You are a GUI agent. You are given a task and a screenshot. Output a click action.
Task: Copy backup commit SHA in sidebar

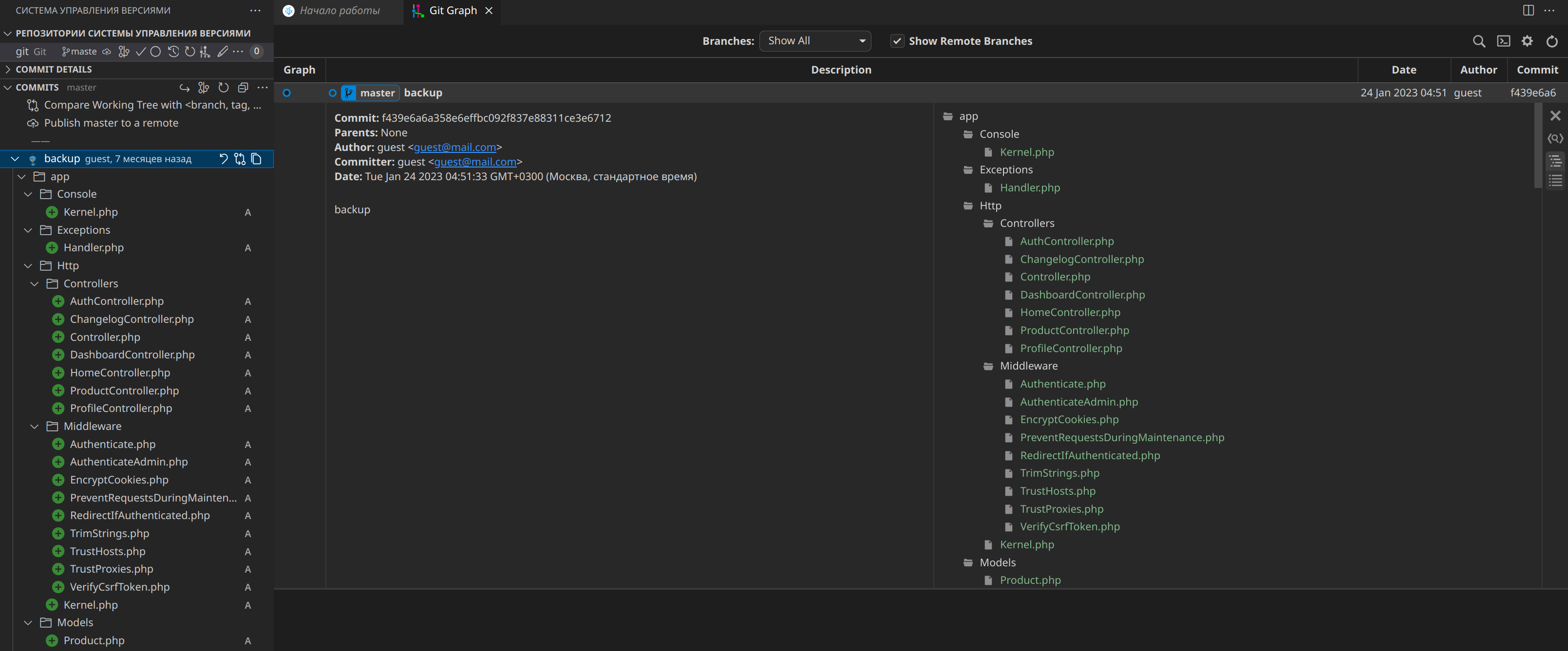pyautogui.click(x=256, y=159)
